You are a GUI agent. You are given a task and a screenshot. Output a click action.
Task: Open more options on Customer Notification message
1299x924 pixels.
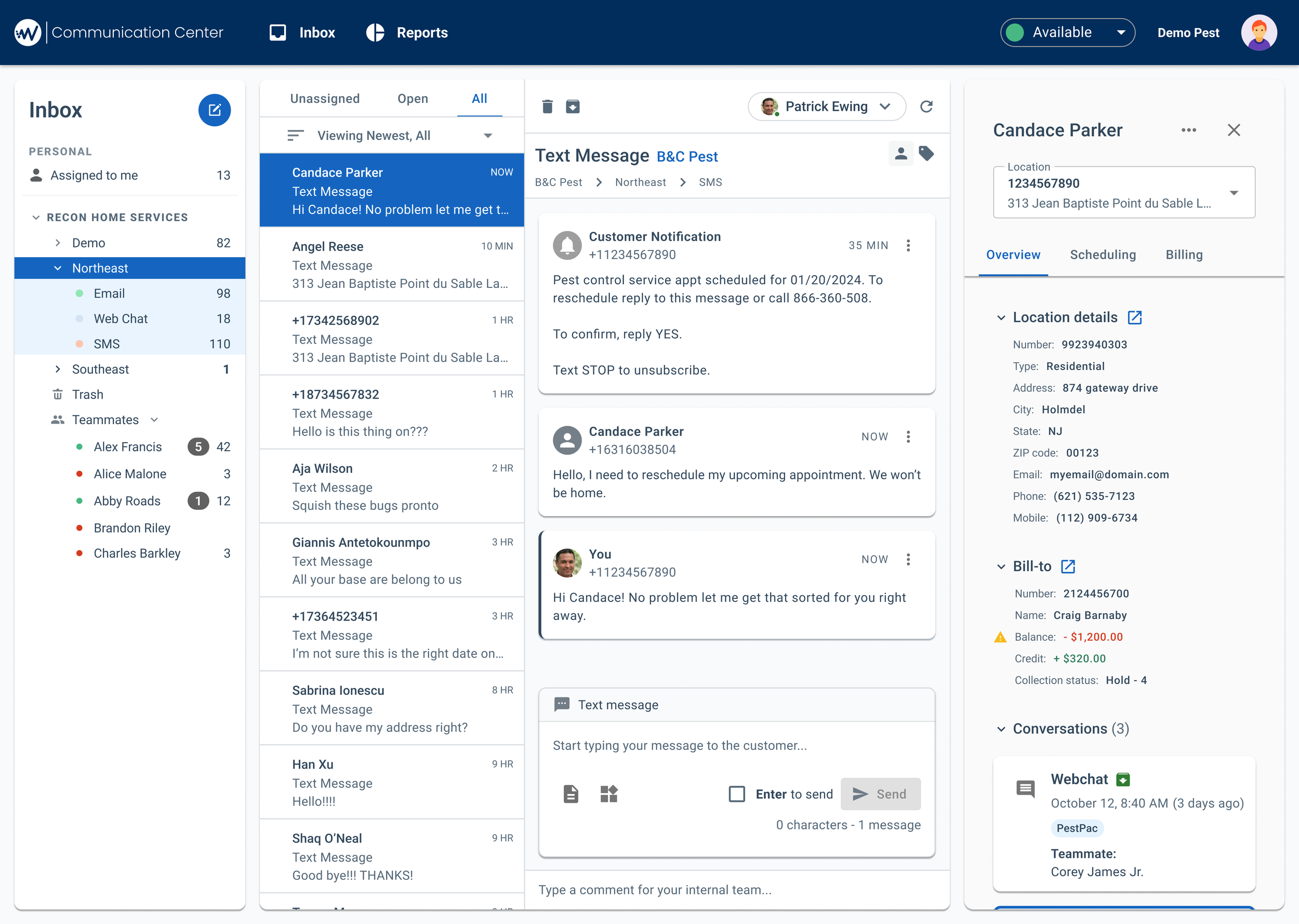(908, 245)
